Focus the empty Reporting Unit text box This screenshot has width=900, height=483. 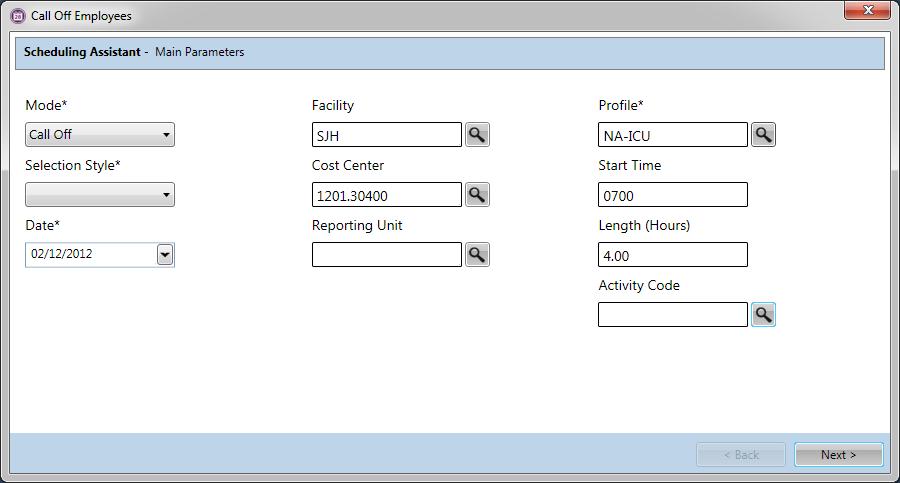386,255
